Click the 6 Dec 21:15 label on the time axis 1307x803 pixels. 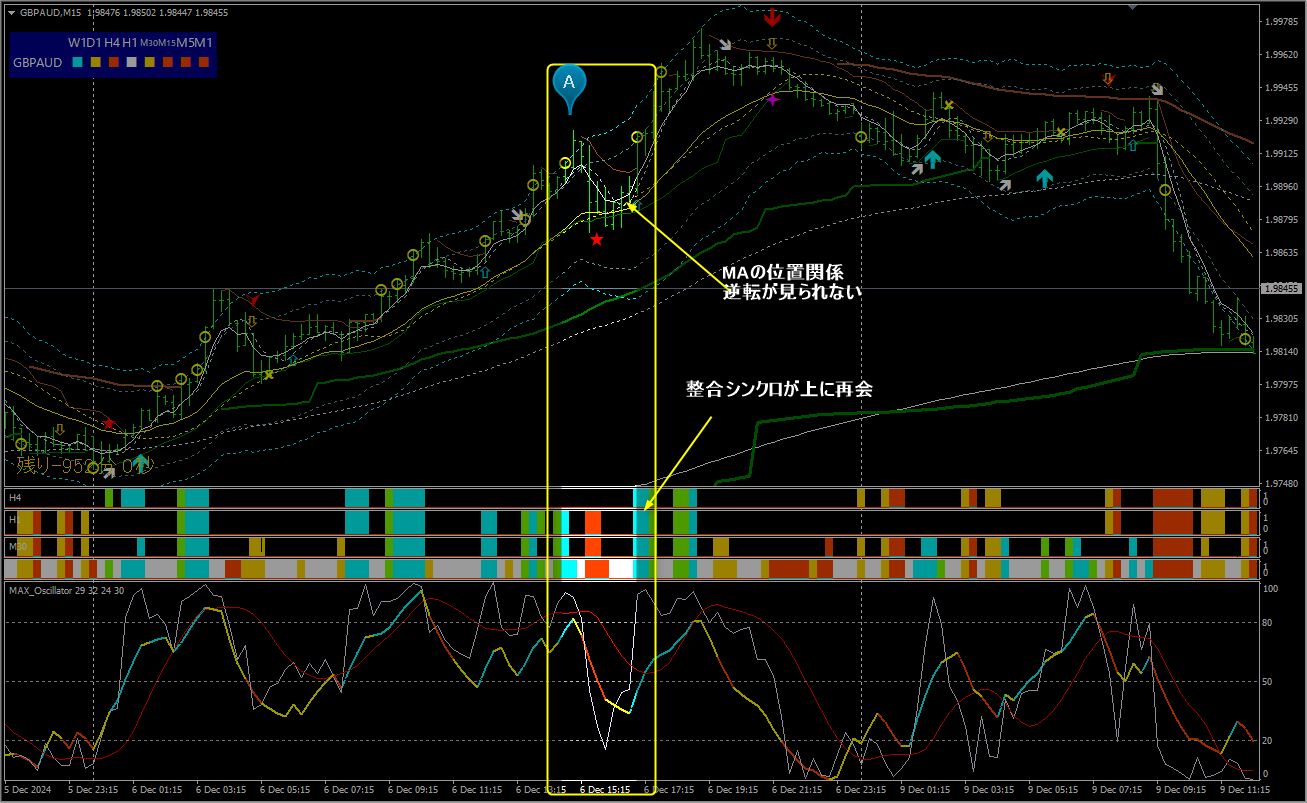[x=796, y=790]
